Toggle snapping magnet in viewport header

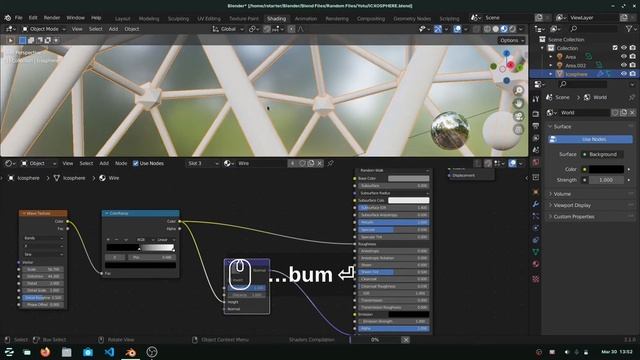tap(267, 29)
